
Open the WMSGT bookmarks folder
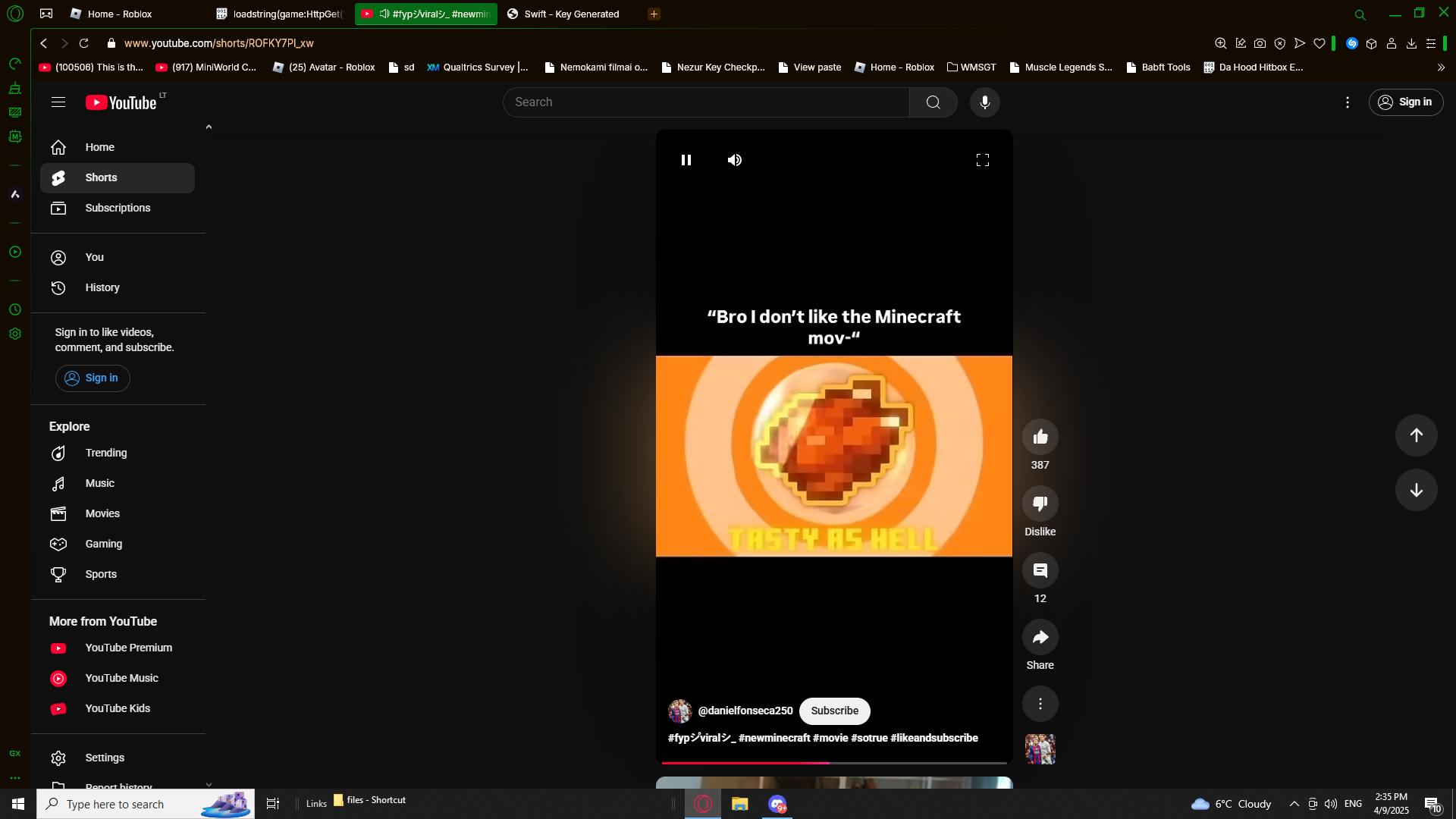click(971, 67)
